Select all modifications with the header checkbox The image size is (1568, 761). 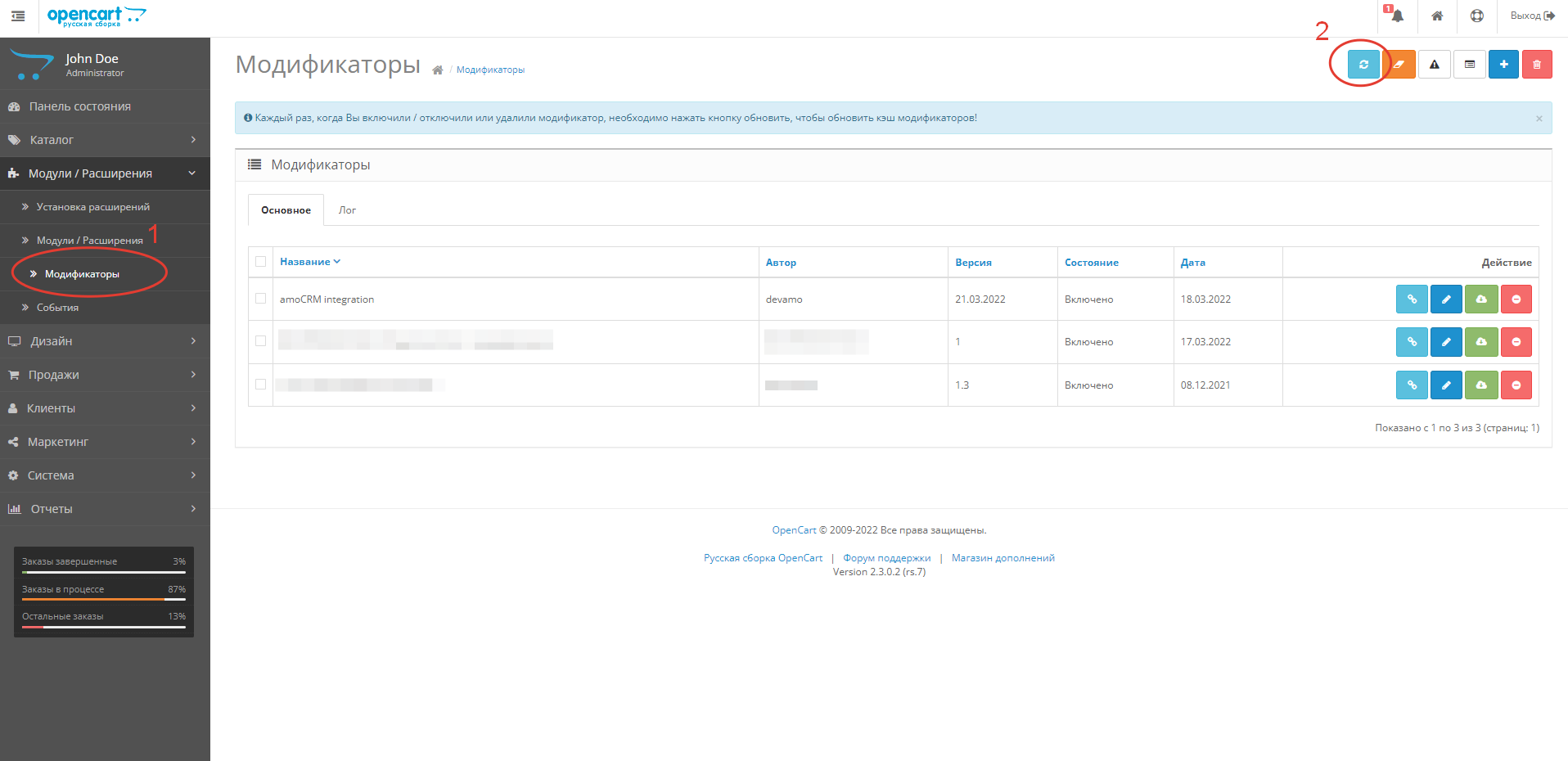[x=260, y=261]
